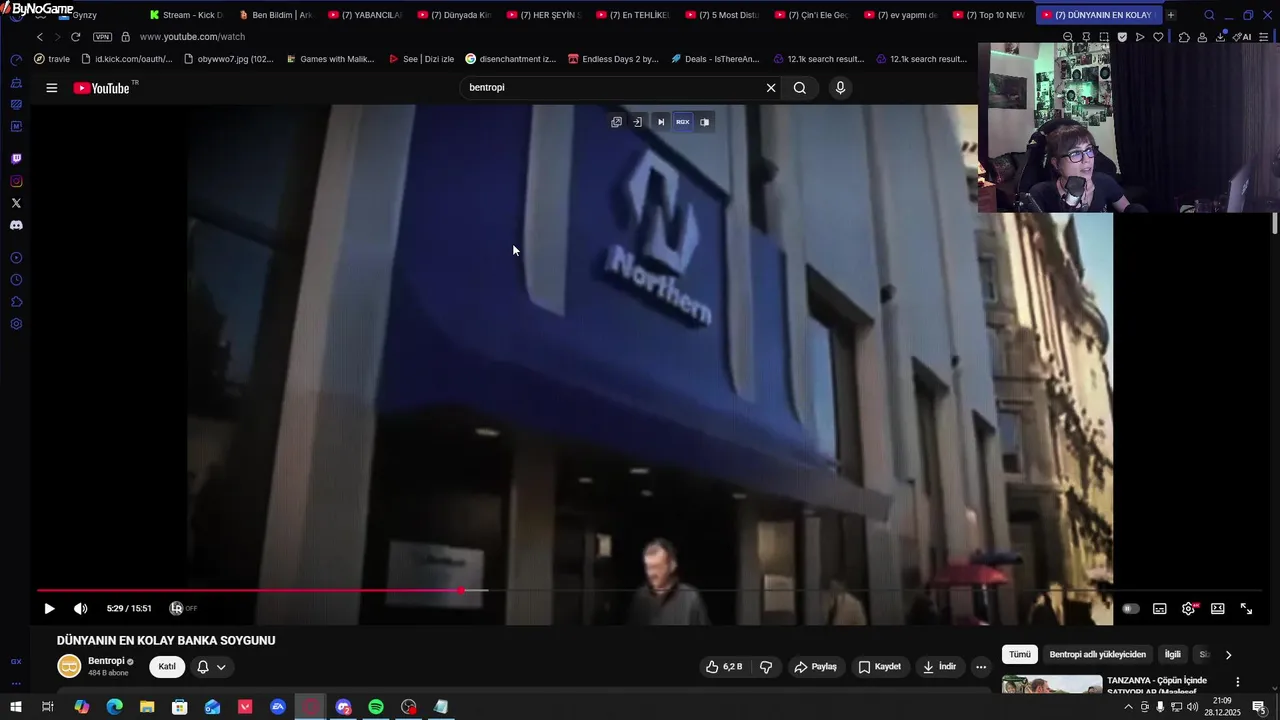Open more actions three-dot menu
The width and height of the screenshot is (1280, 720).
coord(981,667)
